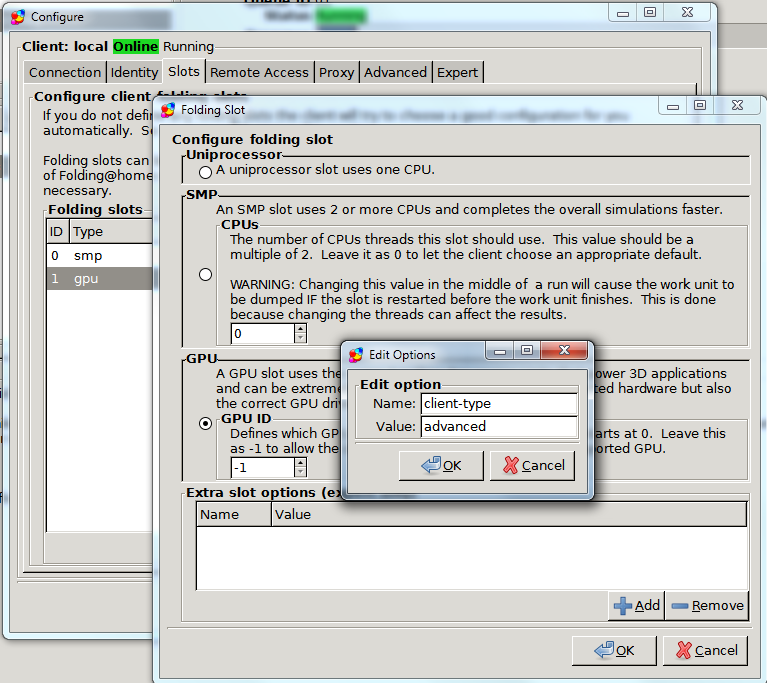
Task: Click the Name column header in Extra slot options
Action: (x=234, y=514)
